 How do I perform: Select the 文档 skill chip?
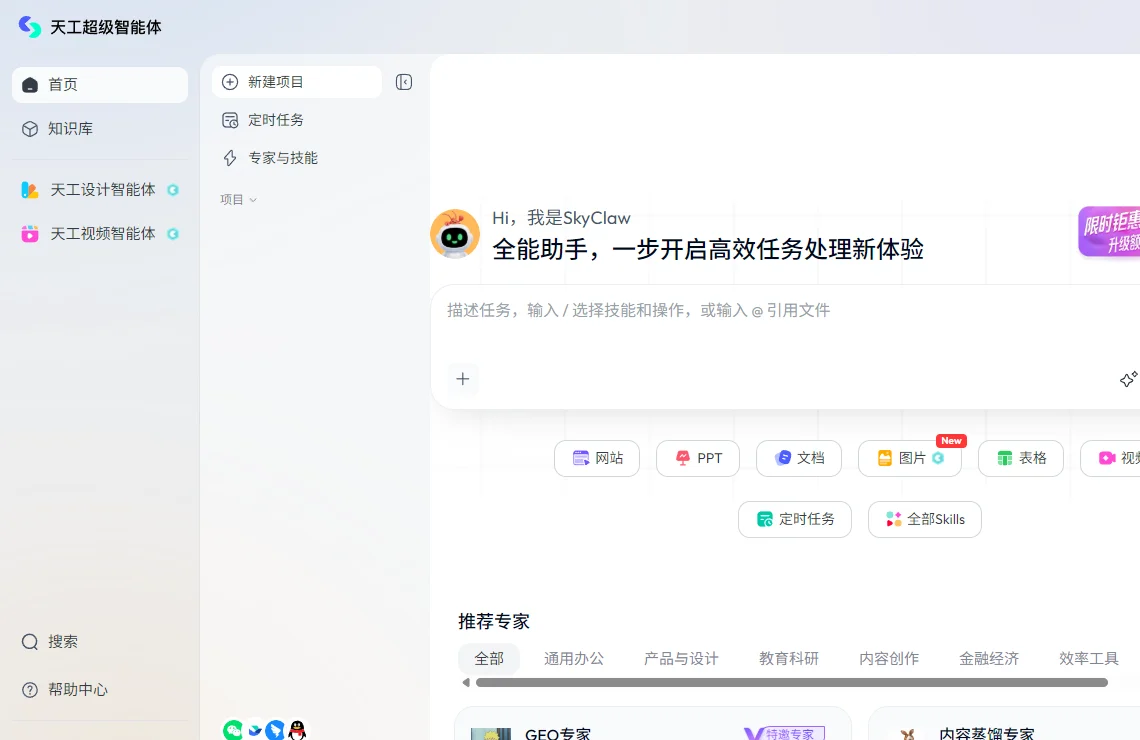(799, 458)
